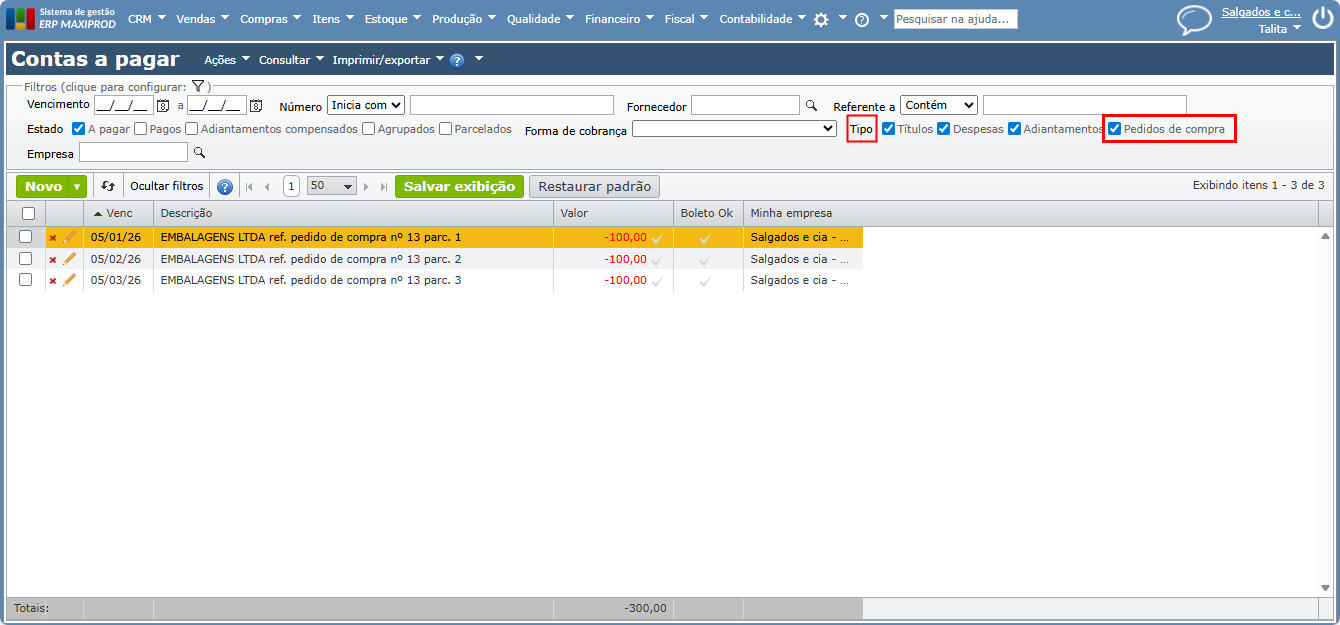Select all rows with the header checkbox
This screenshot has height=625, width=1340.
tap(28, 213)
